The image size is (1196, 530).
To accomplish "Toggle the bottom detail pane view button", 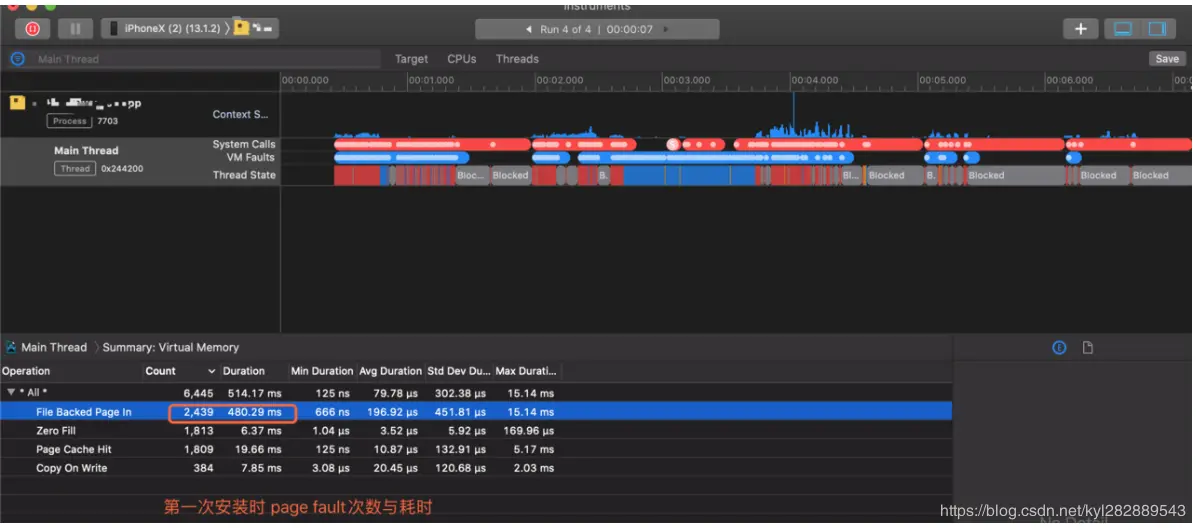I will [x=1123, y=29].
